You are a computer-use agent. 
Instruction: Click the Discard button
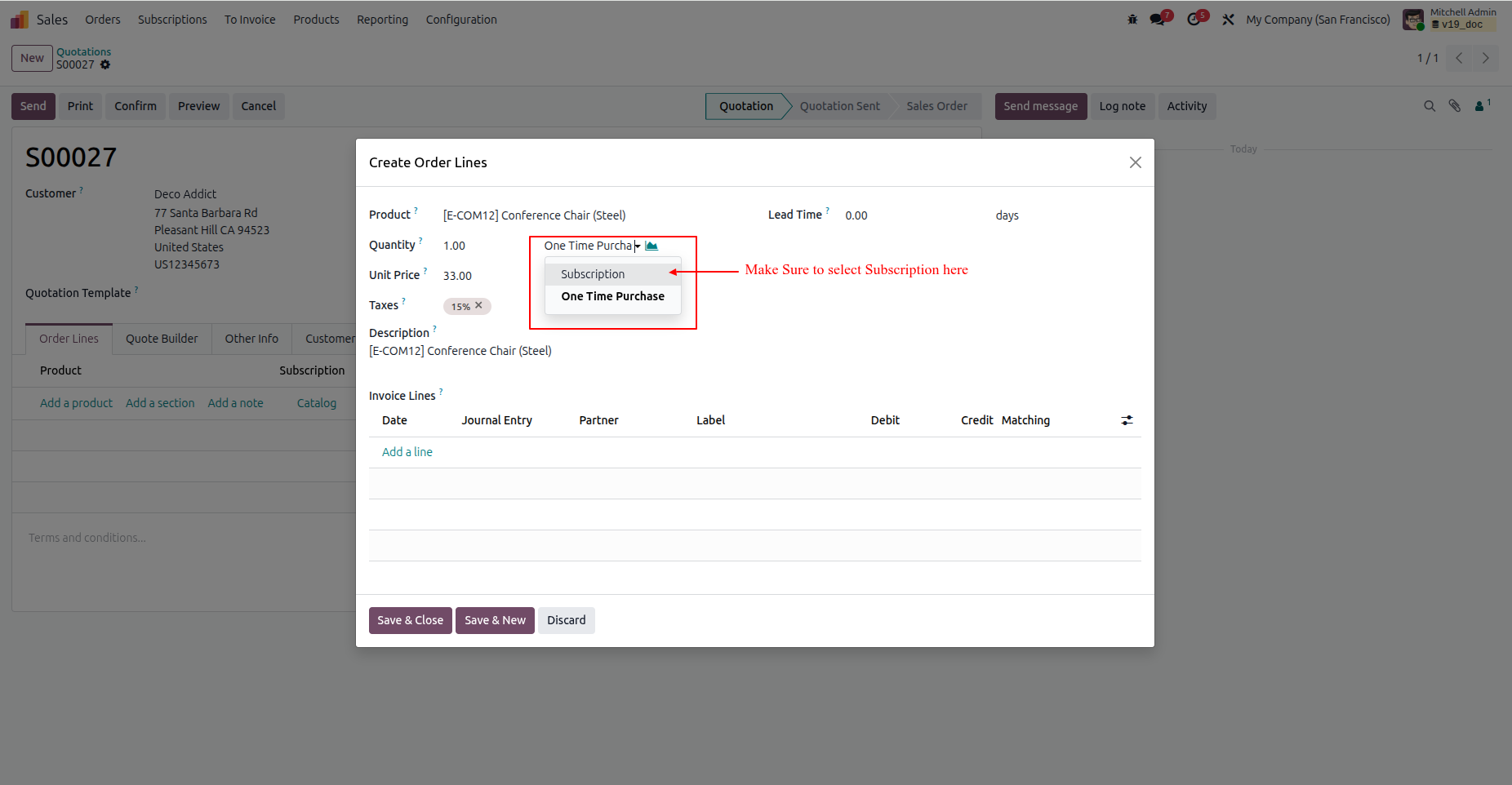[x=567, y=620]
